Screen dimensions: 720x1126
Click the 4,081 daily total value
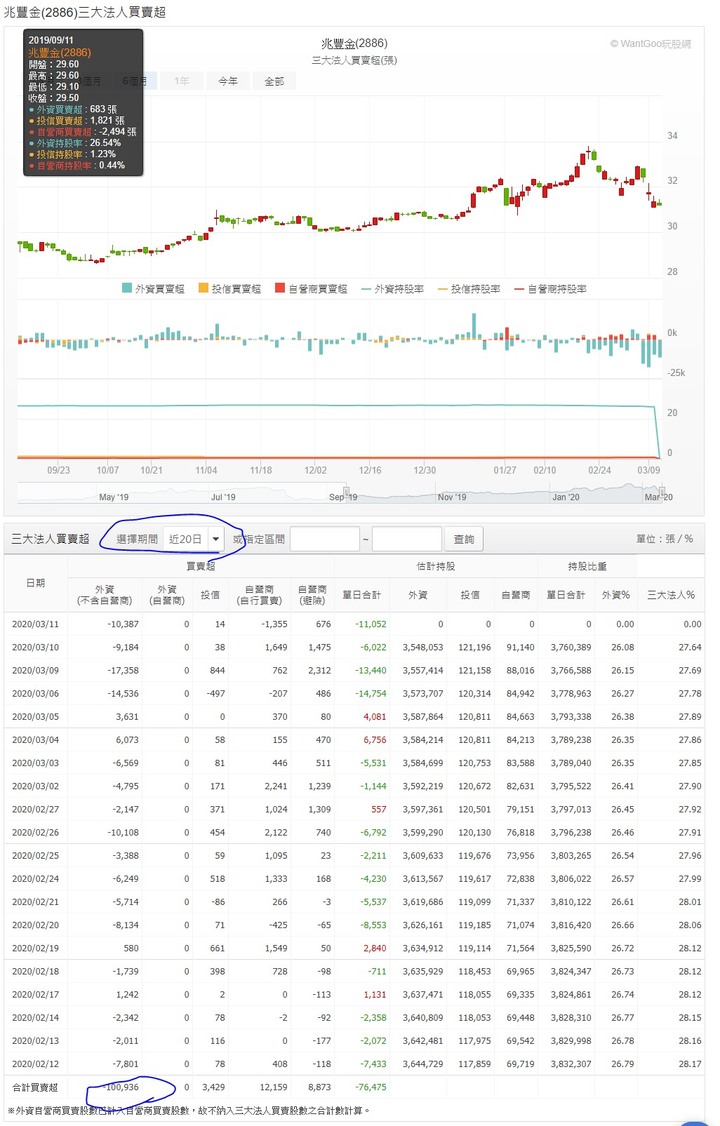pyautogui.click(x=375, y=717)
